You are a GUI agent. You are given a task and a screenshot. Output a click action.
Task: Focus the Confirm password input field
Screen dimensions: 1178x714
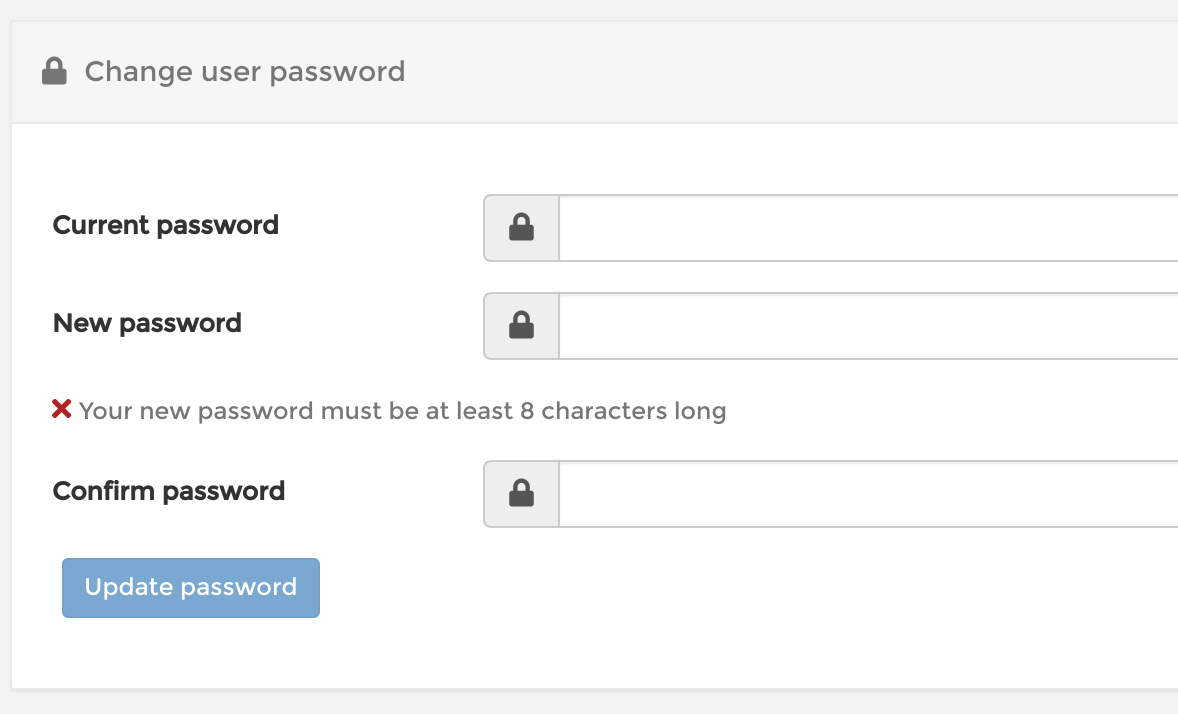tap(868, 494)
